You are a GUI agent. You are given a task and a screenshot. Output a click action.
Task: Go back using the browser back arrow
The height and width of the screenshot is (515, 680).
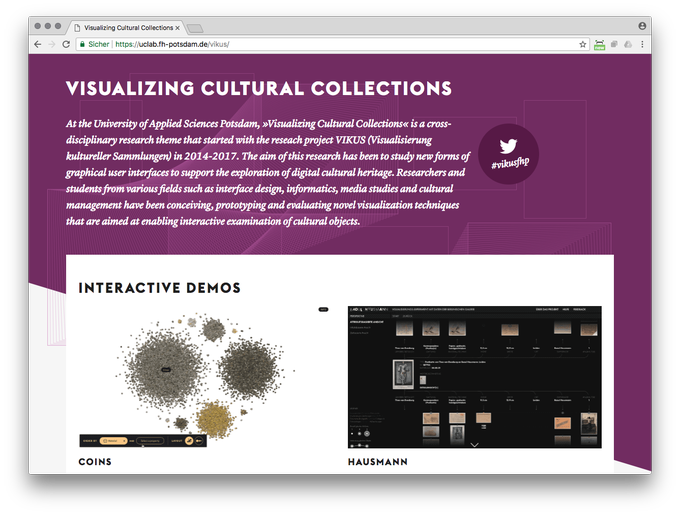pos(38,44)
